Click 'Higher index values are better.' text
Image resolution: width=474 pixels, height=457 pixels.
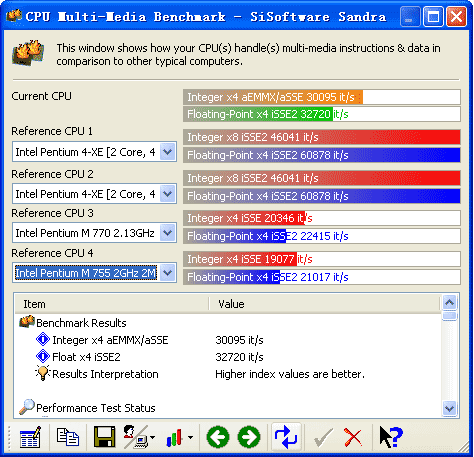point(290,374)
